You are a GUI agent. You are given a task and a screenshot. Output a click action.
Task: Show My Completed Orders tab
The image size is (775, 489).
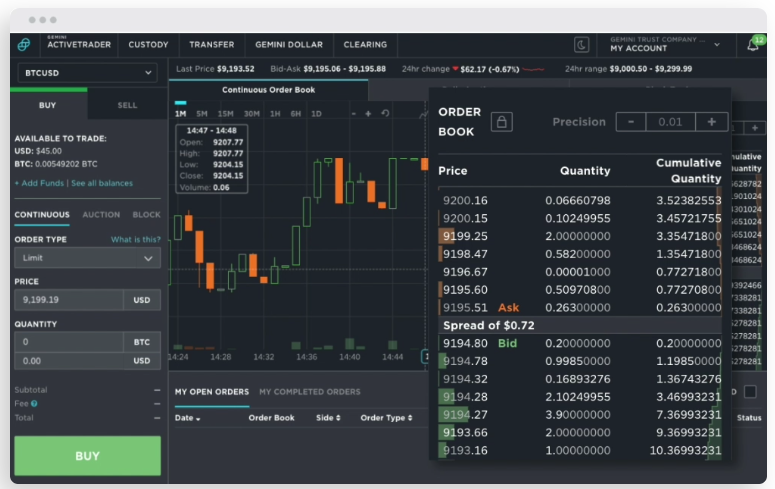pos(310,392)
